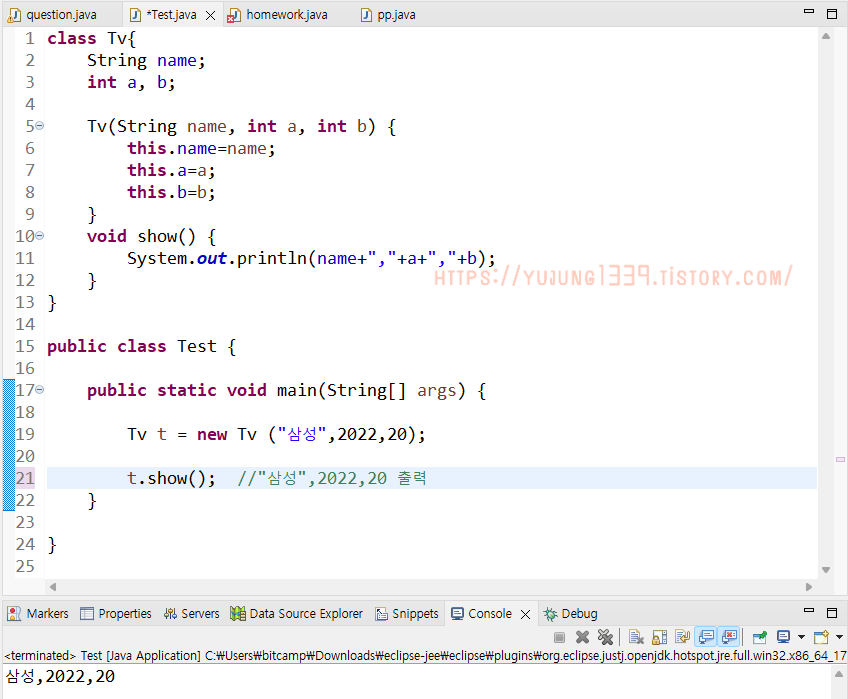This screenshot has width=848, height=699.
Task: Collapse the show() method fold at line 10
Action: pyautogui.click(x=39, y=236)
